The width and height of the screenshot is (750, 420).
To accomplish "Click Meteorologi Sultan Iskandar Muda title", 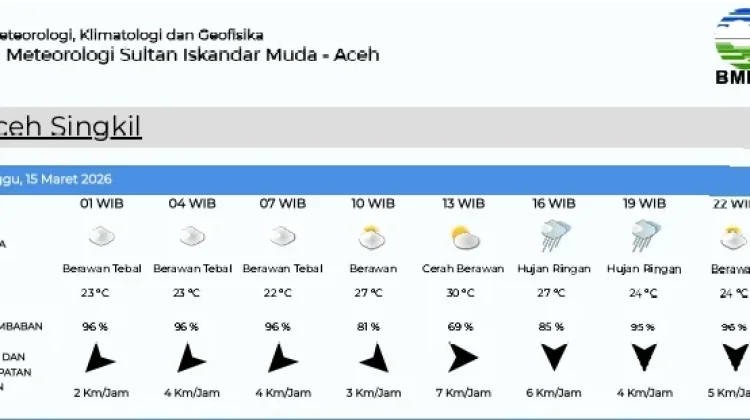I will point(193,55).
